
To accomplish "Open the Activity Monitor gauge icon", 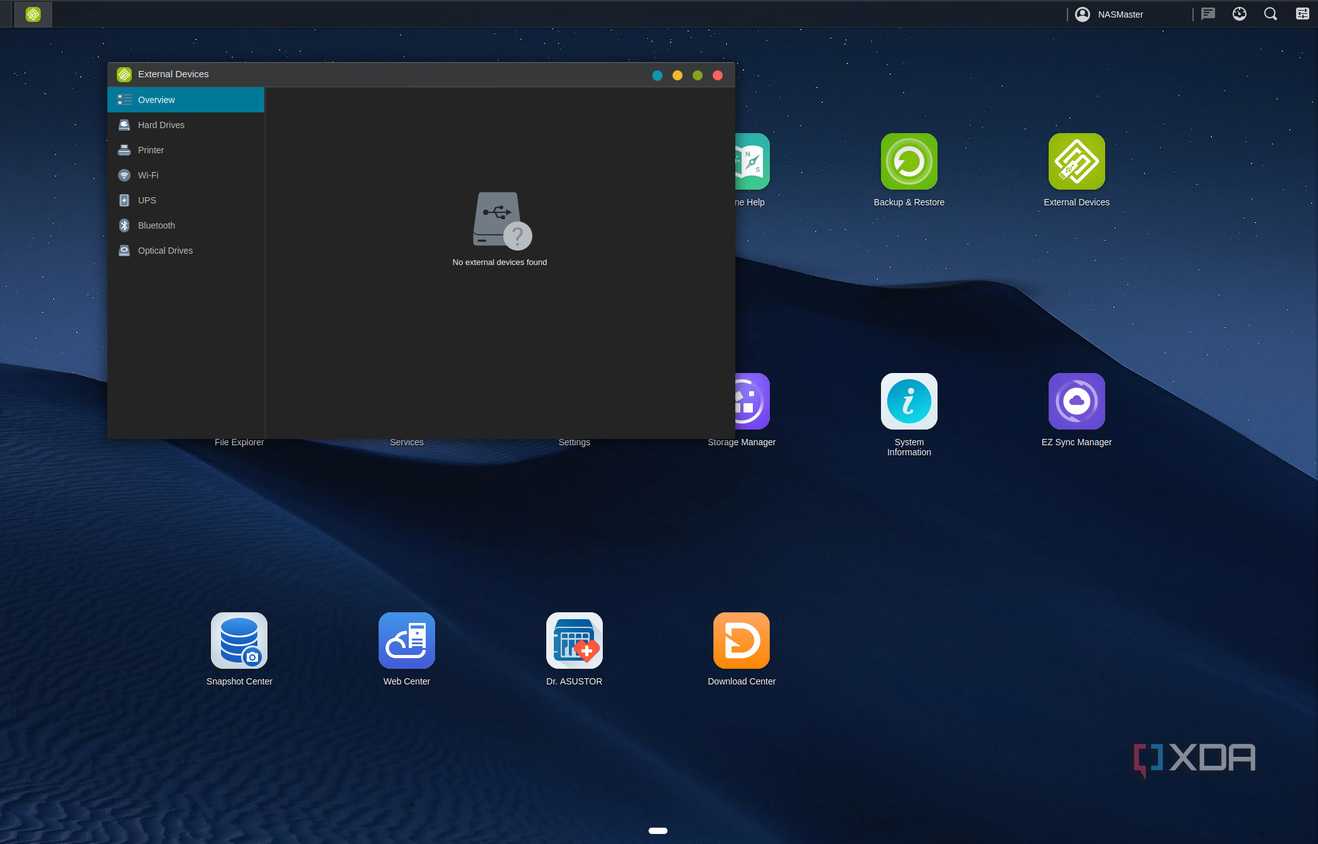I will tap(1239, 14).
